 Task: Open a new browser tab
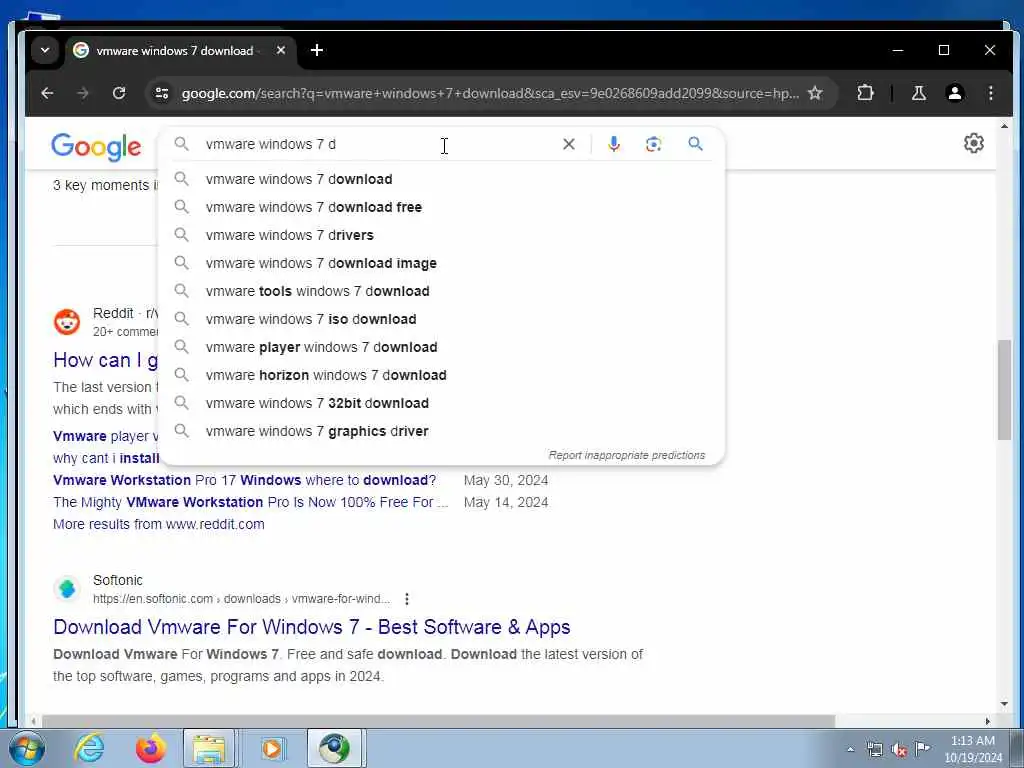pos(317,50)
